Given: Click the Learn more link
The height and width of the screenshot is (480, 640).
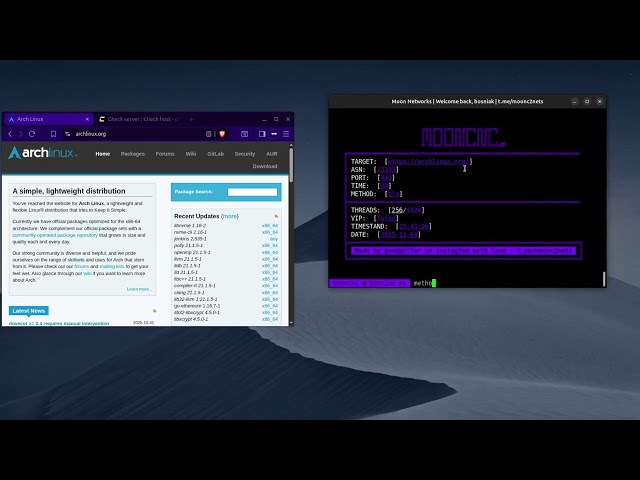Looking at the screenshot, I should coord(139,289).
